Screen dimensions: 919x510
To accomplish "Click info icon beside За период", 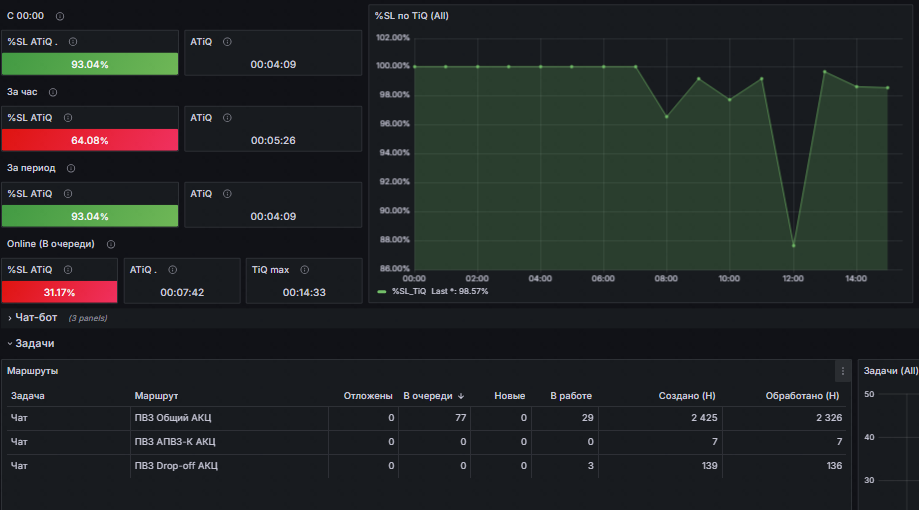I will pos(71,168).
